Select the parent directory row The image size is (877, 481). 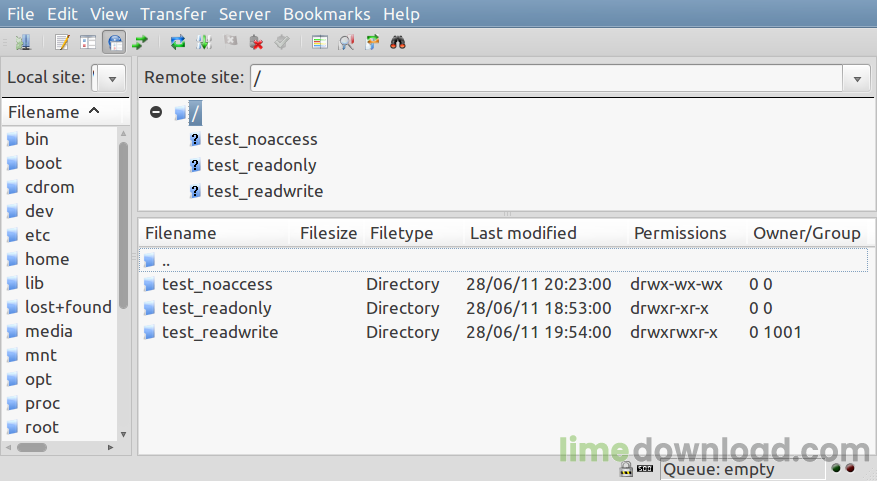coord(503,260)
